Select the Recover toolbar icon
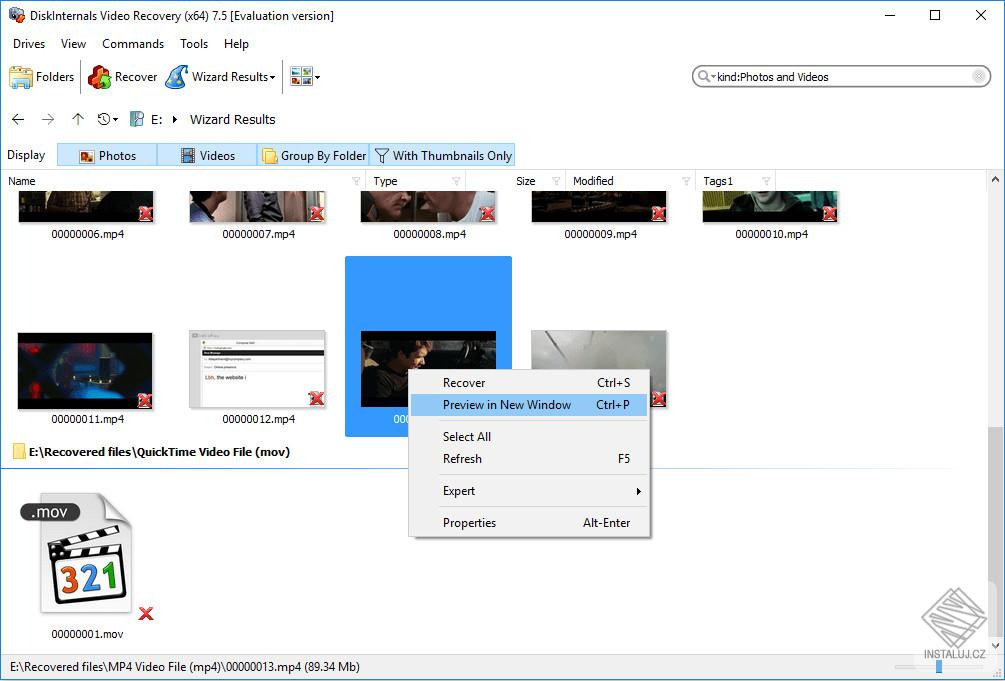 click(100, 76)
